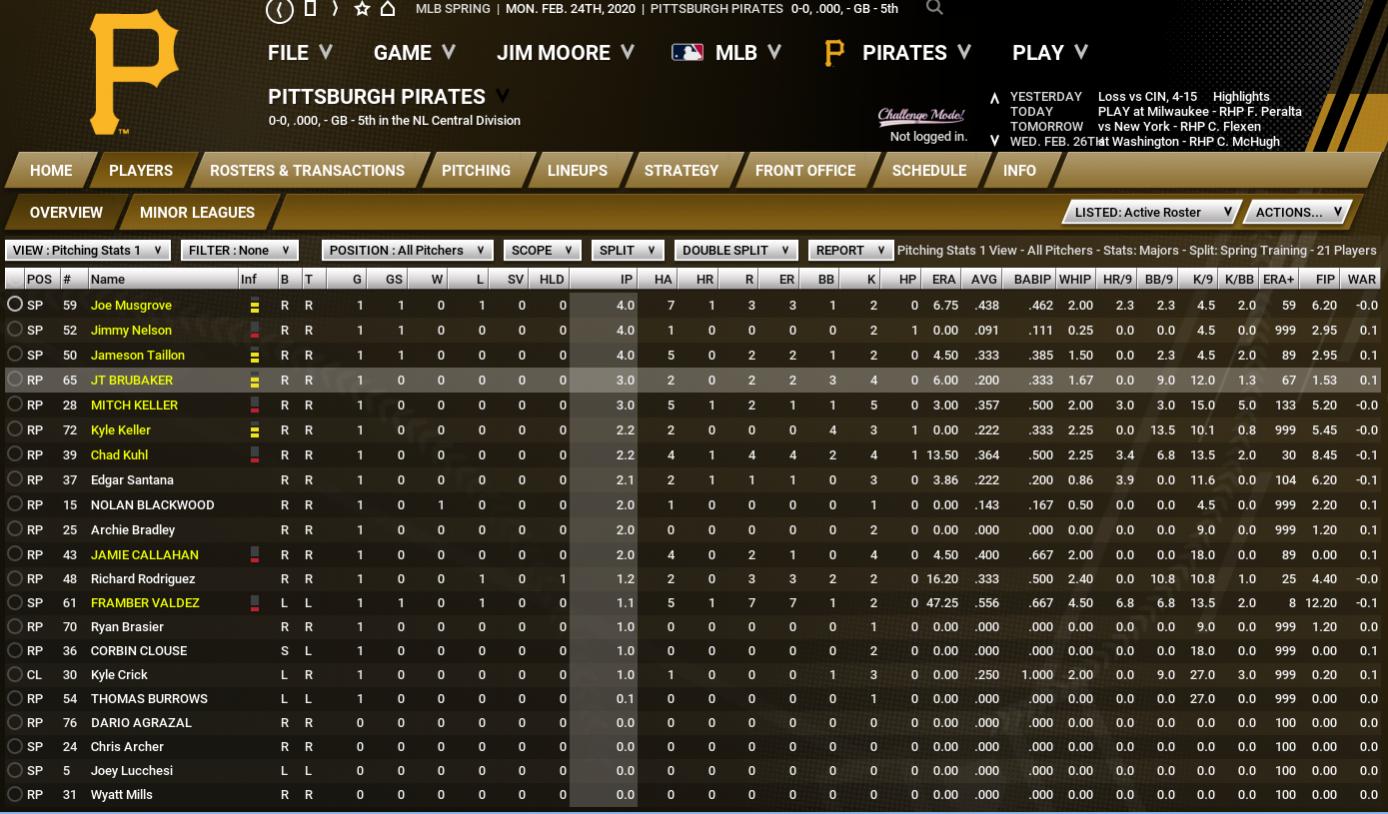Open player link Jameson Taillon
Screen dimensions: 1388x814
137,355
